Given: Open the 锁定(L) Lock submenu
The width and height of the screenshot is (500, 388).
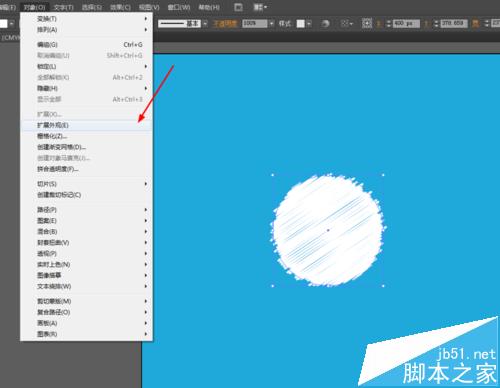Looking at the screenshot, I should point(87,67).
